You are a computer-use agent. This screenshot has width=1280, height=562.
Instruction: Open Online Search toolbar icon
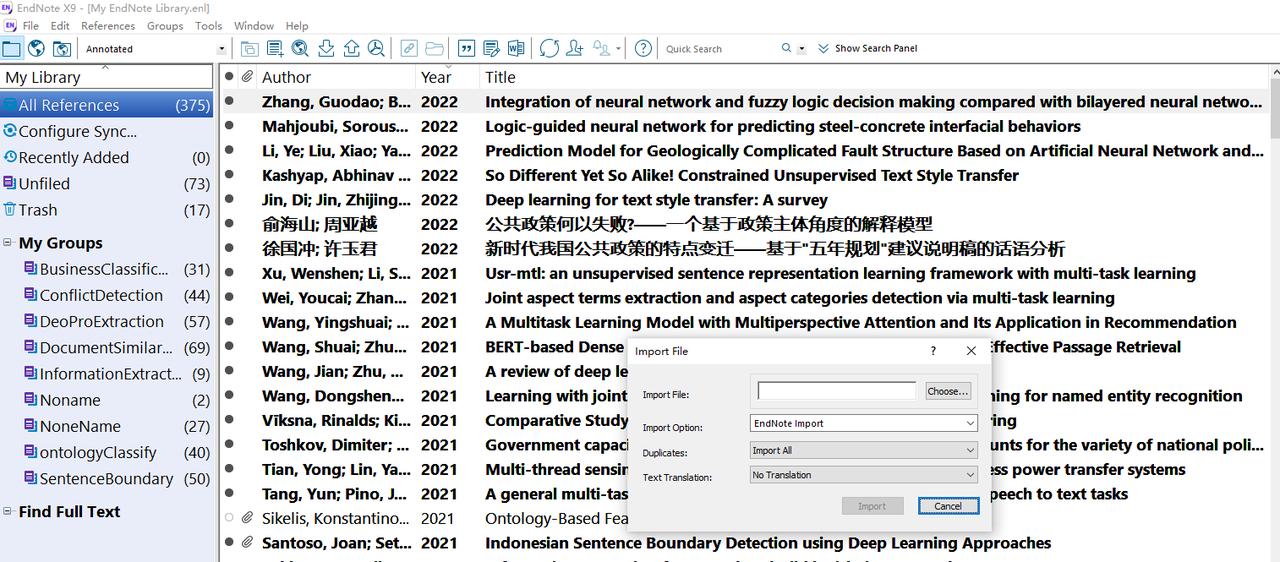coord(299,48)
